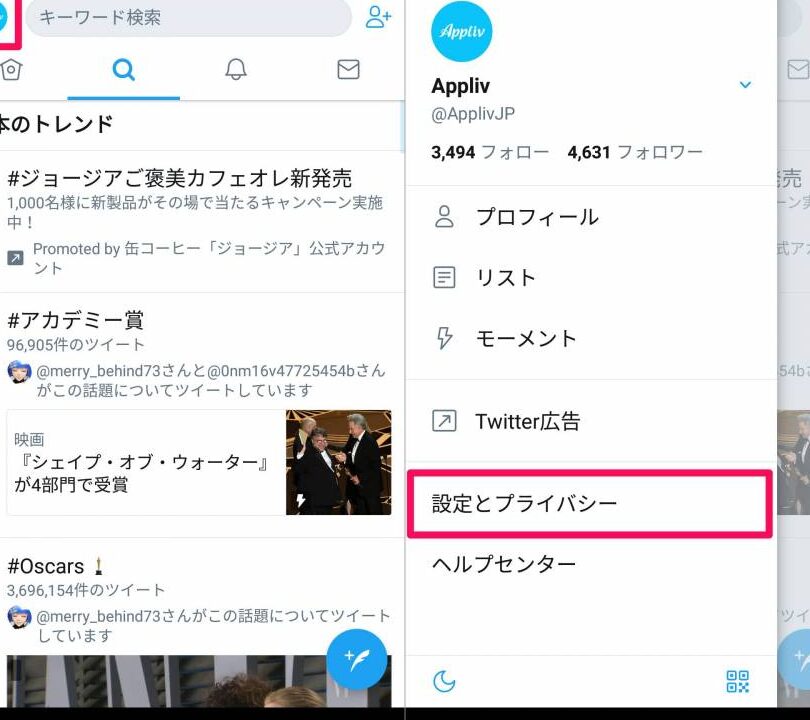Open the notifications bell tab

(x=236, y=69)
